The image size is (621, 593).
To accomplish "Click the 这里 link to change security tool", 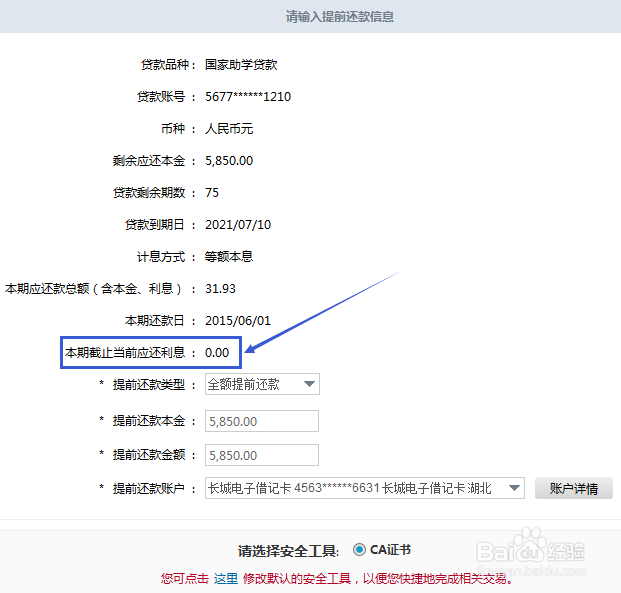I will [x=226, y=578].
